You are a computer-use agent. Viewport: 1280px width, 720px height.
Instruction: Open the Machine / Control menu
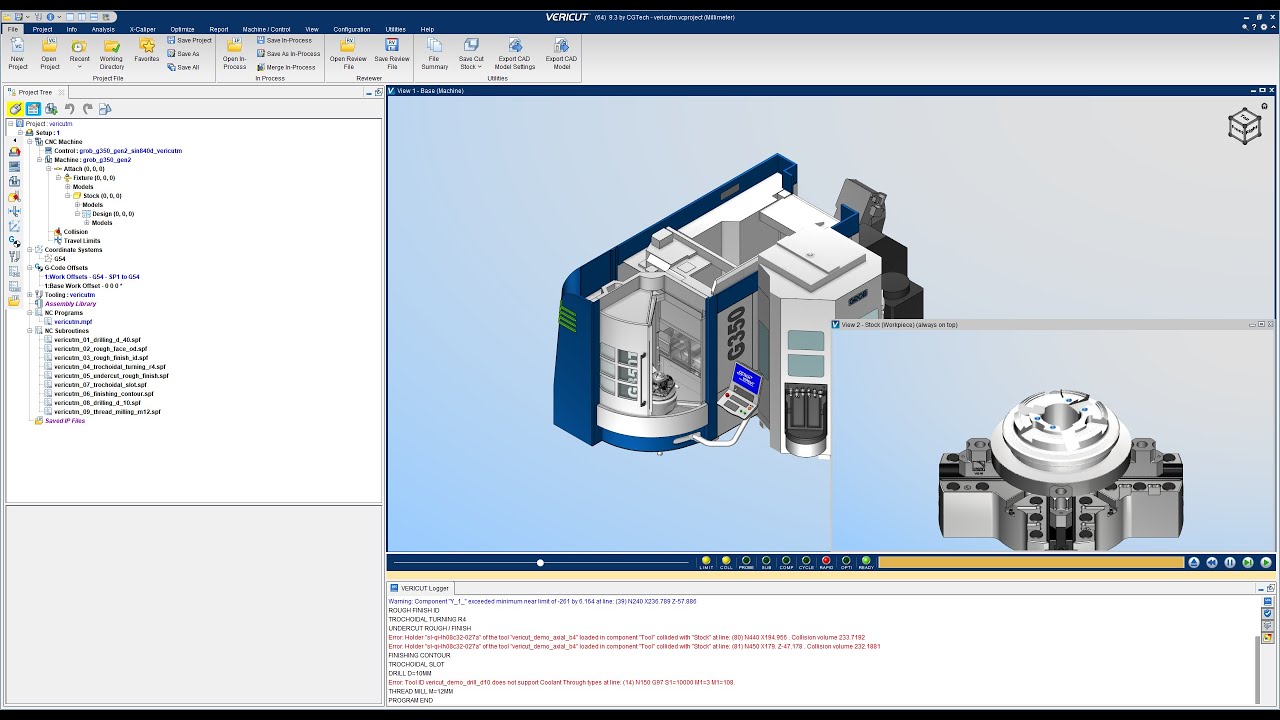pos(266,29)
